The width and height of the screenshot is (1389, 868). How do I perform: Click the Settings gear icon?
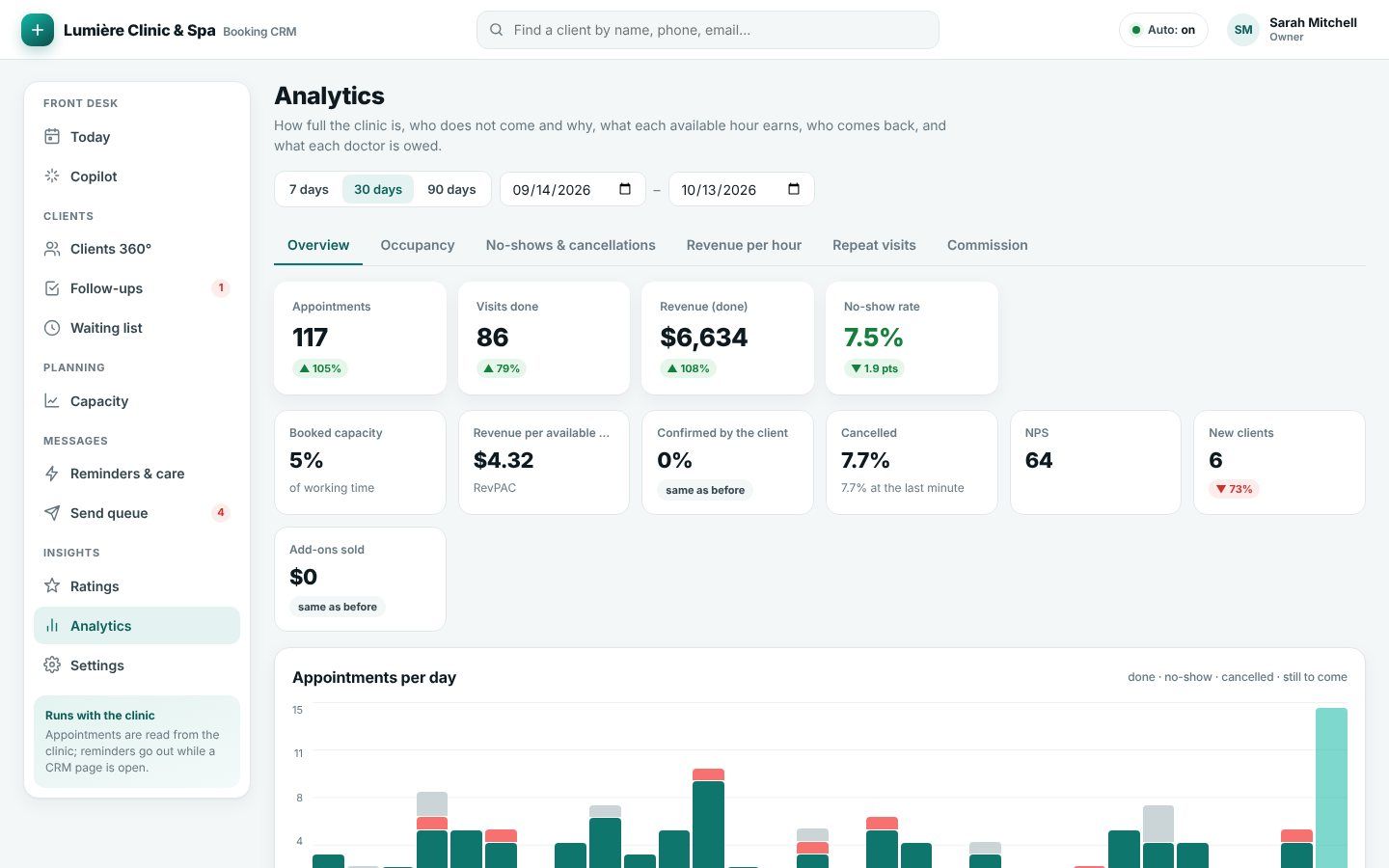click(52, 665)
